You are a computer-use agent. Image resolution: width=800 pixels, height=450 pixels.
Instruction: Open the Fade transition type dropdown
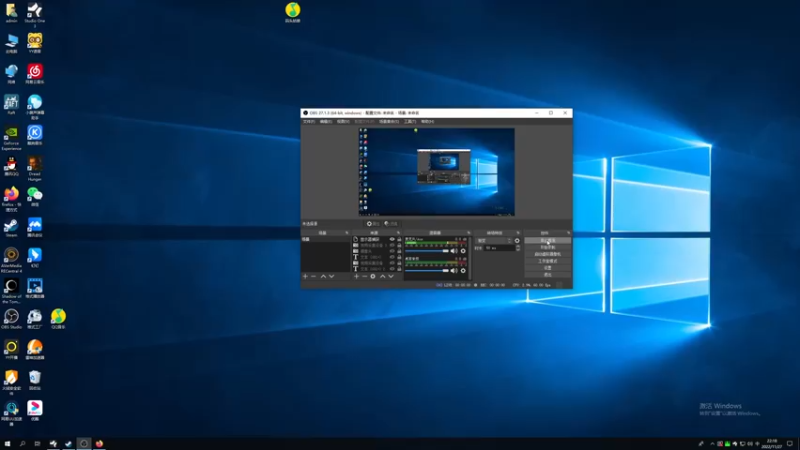click(493, 240)
